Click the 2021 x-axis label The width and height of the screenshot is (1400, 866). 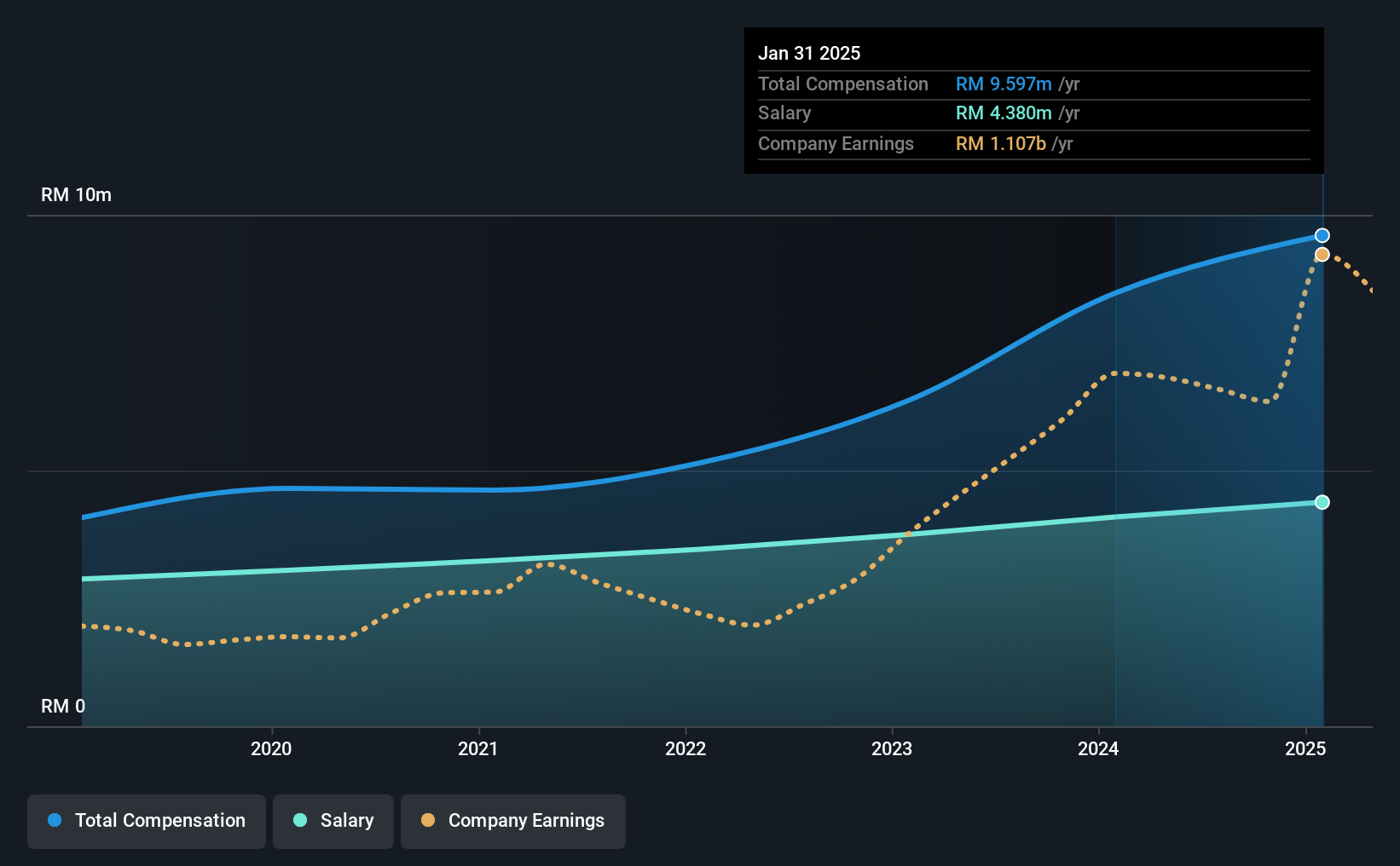coord(478,748)
